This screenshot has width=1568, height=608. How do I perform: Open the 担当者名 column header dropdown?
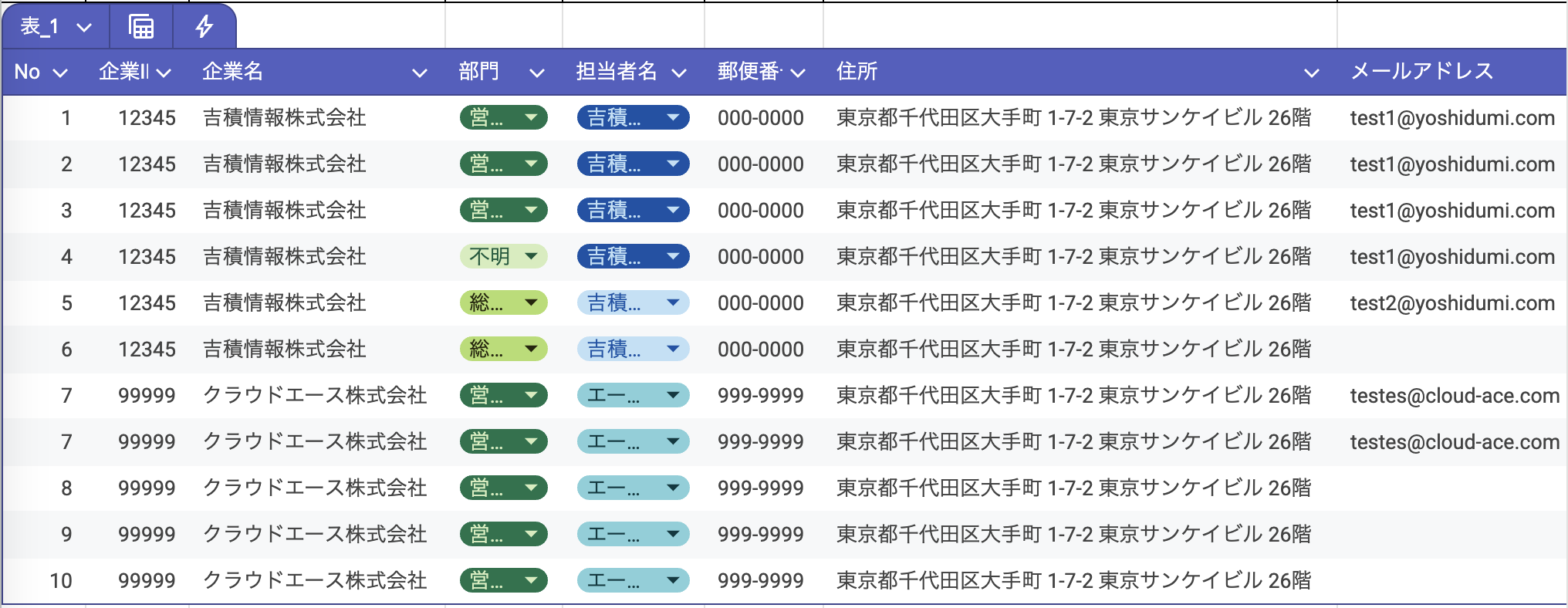pyautogui.click(x=678, y=73)
